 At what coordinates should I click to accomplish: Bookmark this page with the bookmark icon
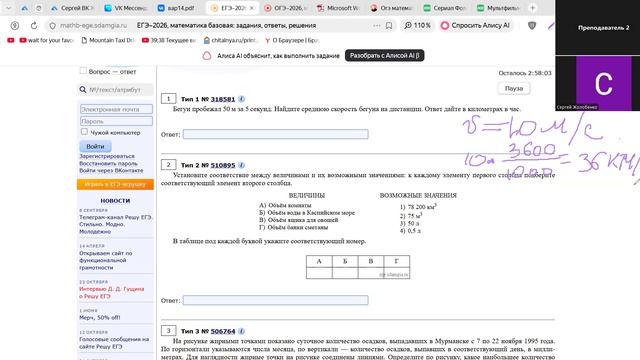[x=389, y=25]
